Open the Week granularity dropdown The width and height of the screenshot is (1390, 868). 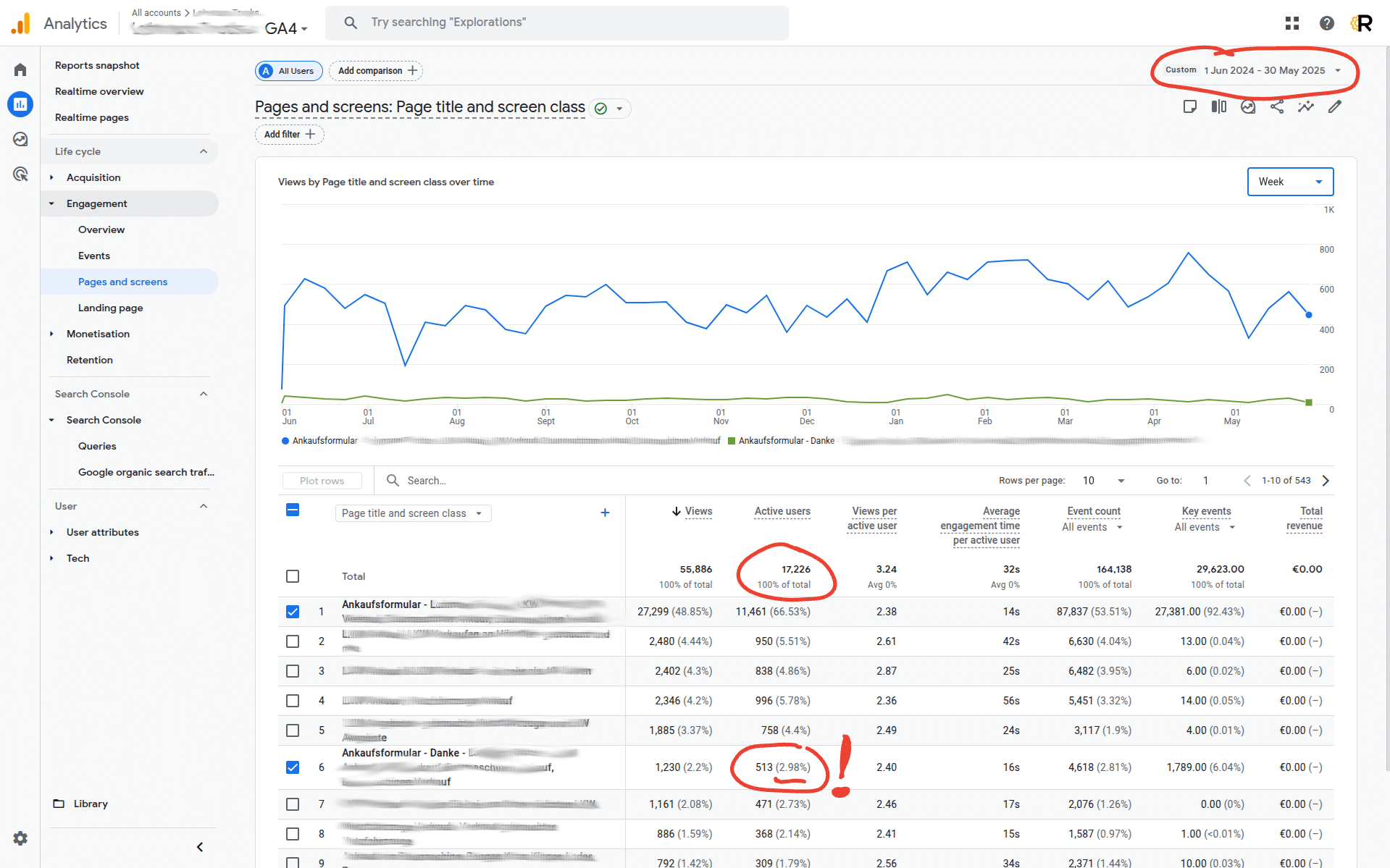[x=1289, y=182]
